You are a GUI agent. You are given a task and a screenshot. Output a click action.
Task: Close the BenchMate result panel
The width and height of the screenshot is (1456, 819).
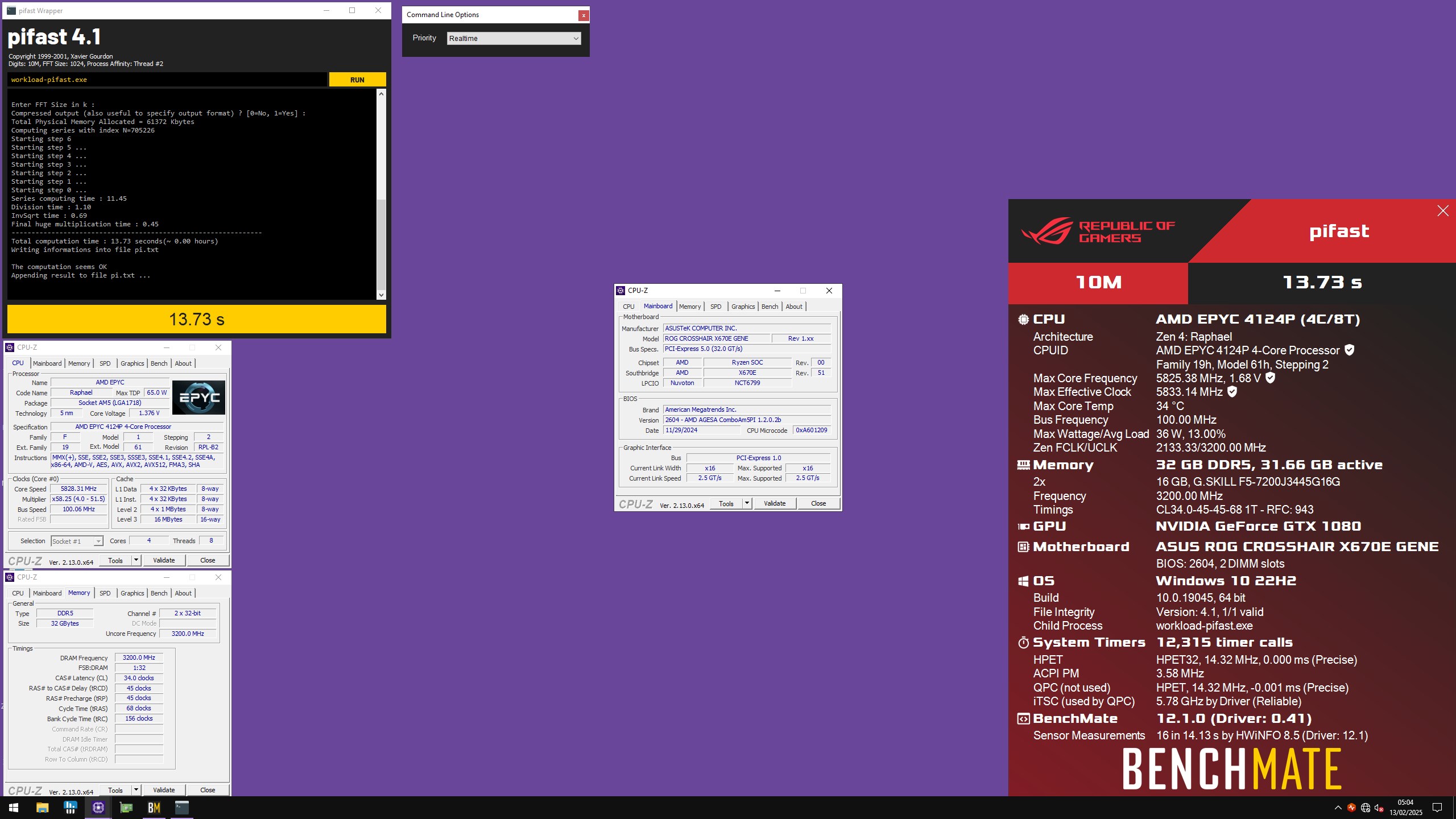1443,211
